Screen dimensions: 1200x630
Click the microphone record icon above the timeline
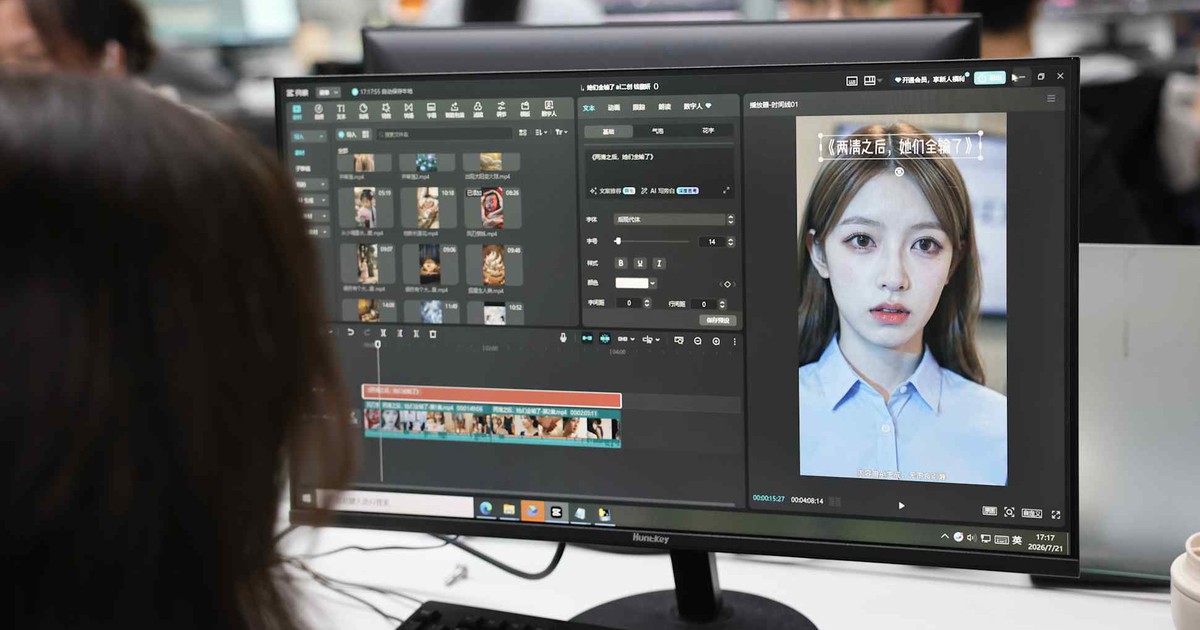pyautogui.click(x=563, y=338)
